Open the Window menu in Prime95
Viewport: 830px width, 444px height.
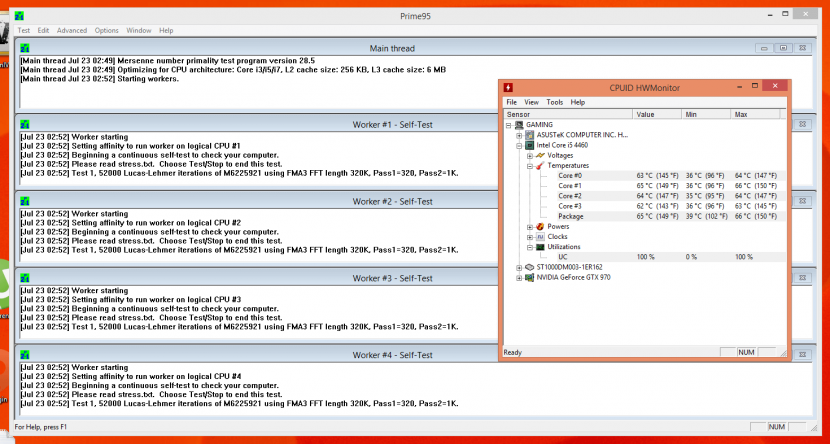point(139,31)
